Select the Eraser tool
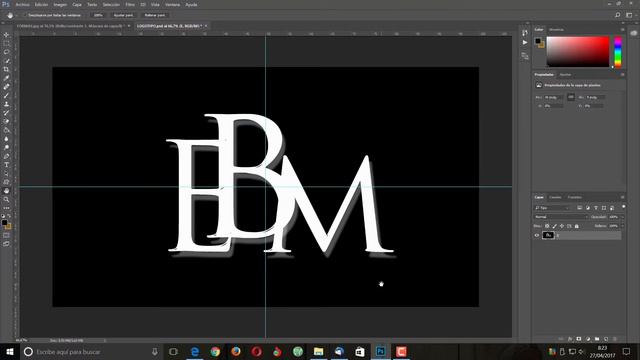The height and width of the screenshot is (360, 640). pos(6,121)
